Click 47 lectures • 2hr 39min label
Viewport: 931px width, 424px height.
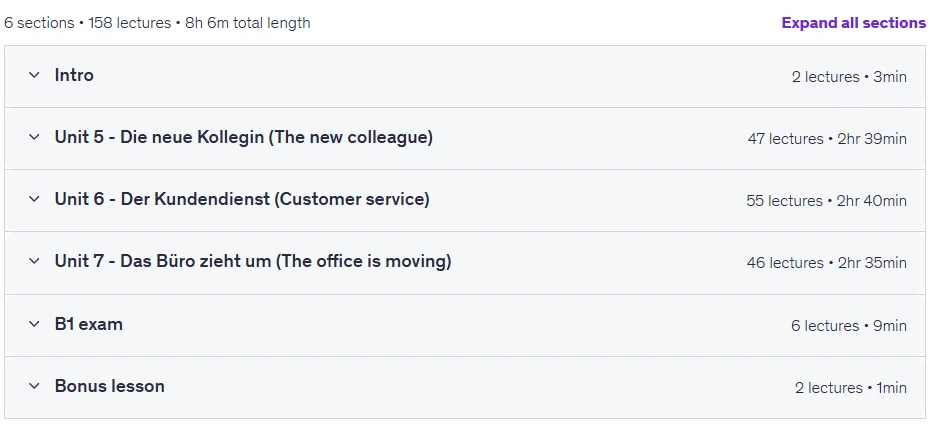[827, 139]
